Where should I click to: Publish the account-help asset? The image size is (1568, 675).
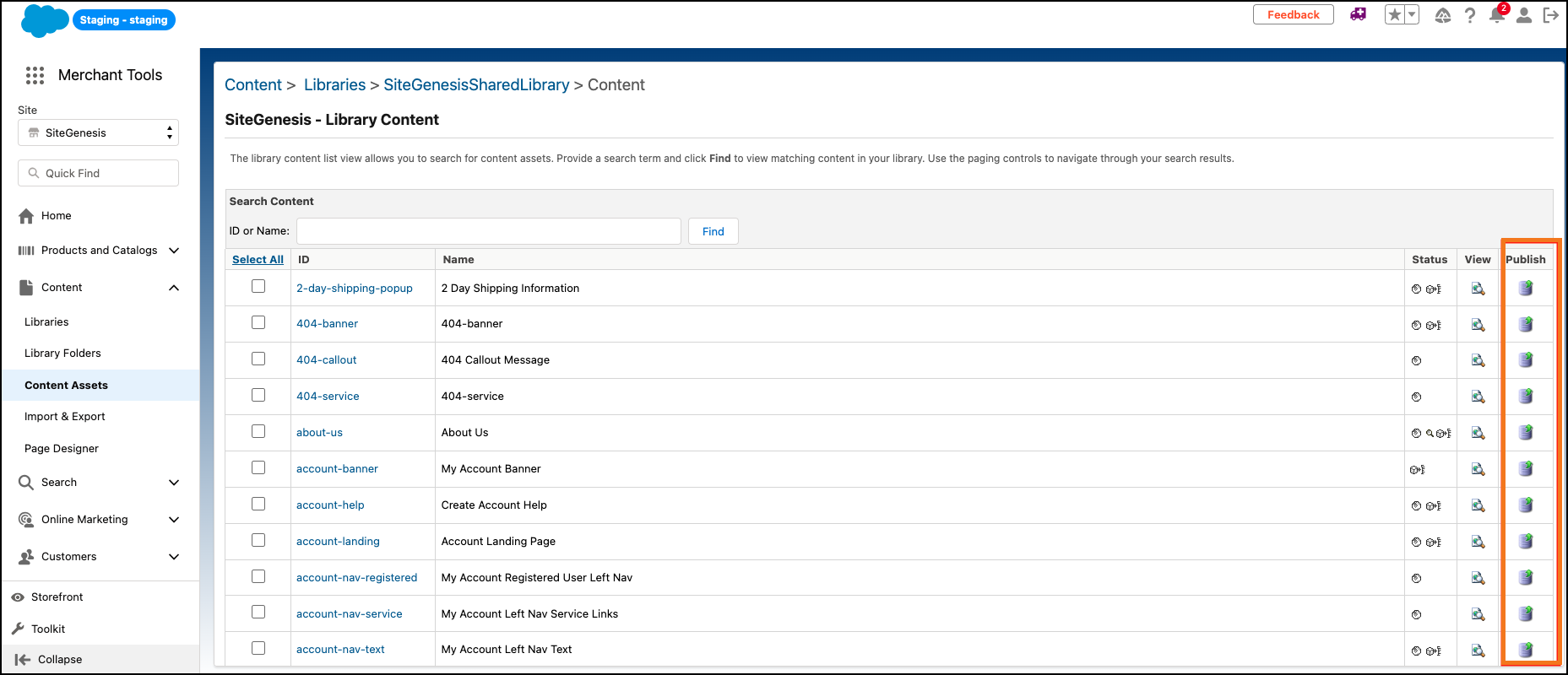[1526, 505]
